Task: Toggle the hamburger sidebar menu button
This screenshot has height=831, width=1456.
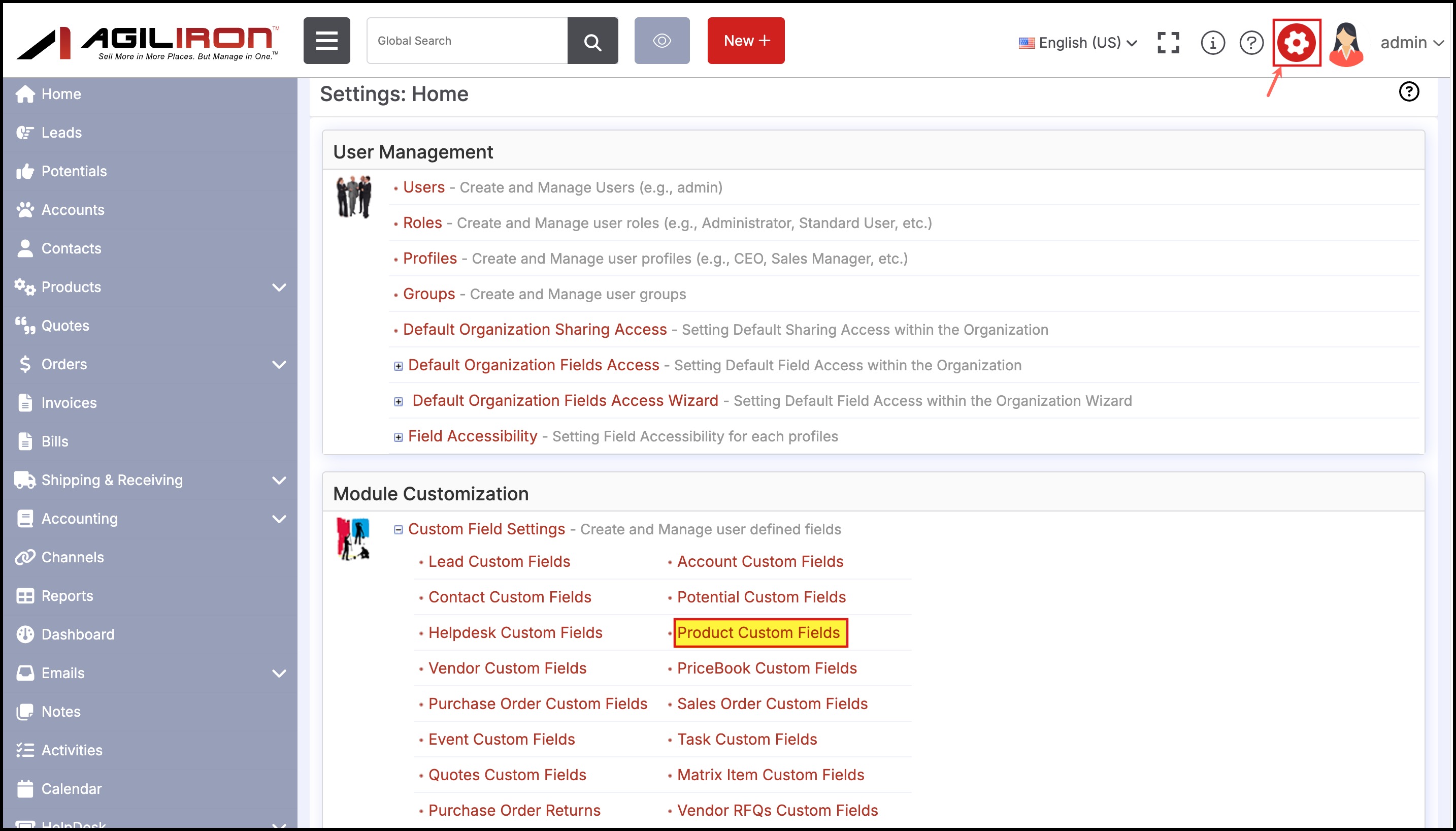Action: click(x=327, y=41)
